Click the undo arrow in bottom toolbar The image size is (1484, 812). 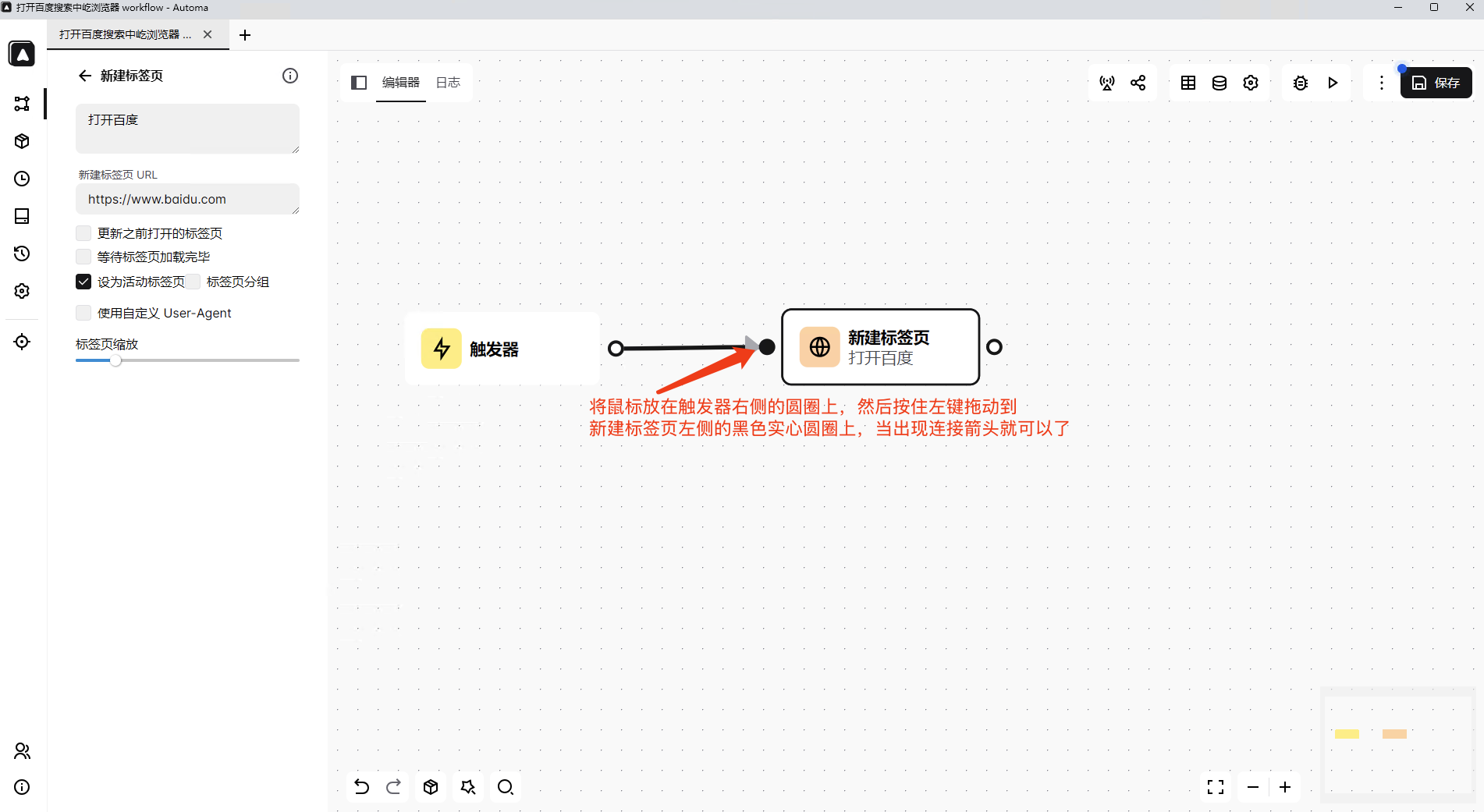361,787
